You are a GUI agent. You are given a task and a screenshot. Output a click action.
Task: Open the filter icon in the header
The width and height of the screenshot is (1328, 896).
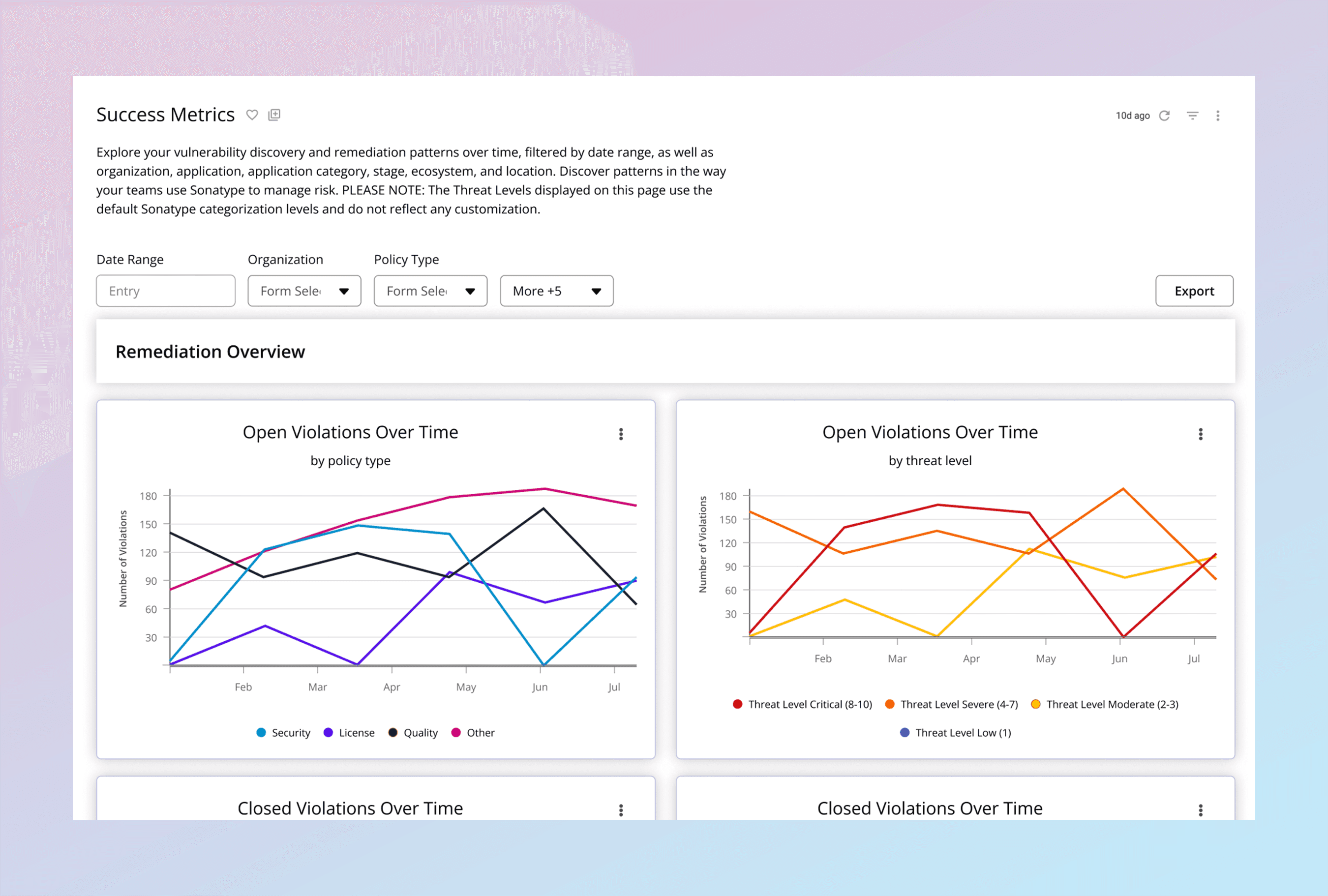(x=1193, y=116)
